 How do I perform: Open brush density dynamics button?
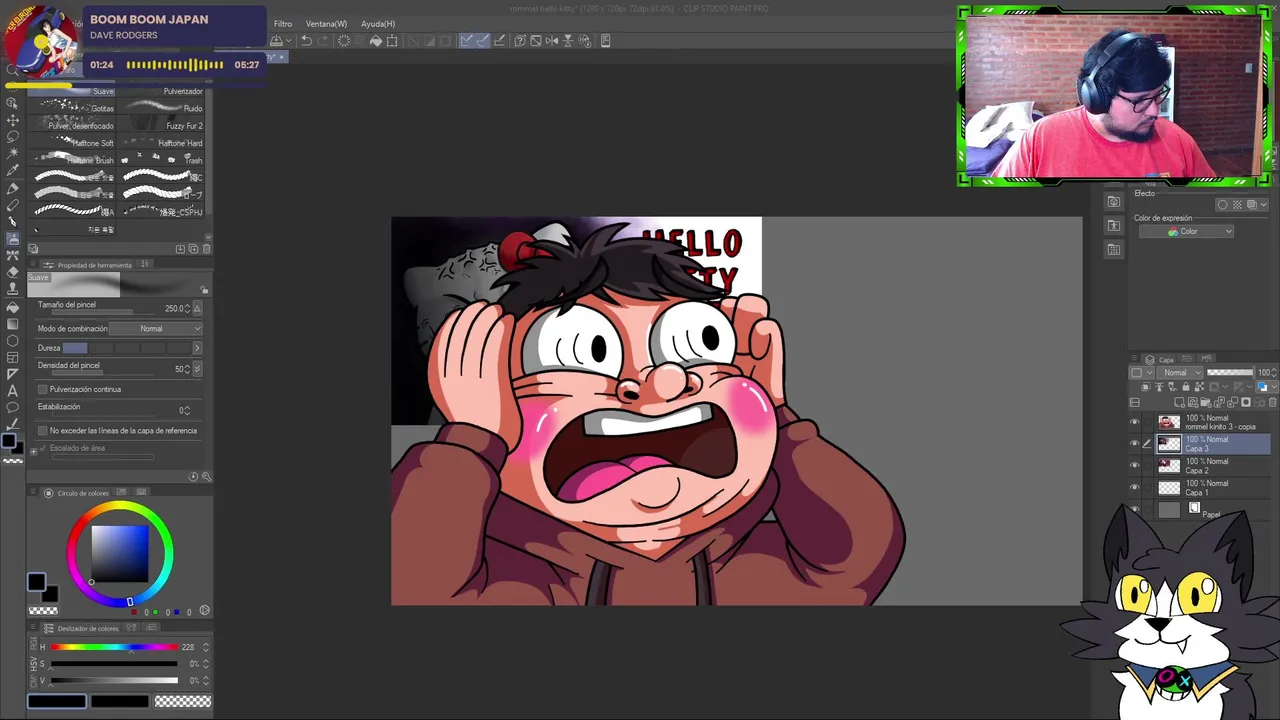click(197, 369)
